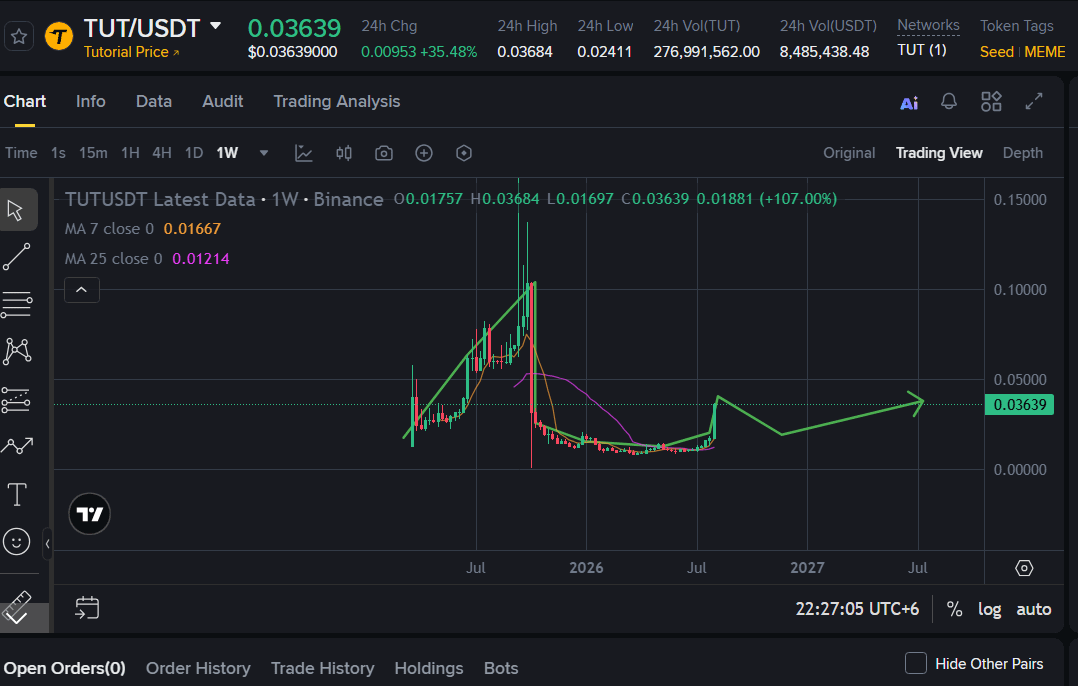Screen dimensions: 1078x686
Task: Open the Chart tab
Action: point(25,101)
